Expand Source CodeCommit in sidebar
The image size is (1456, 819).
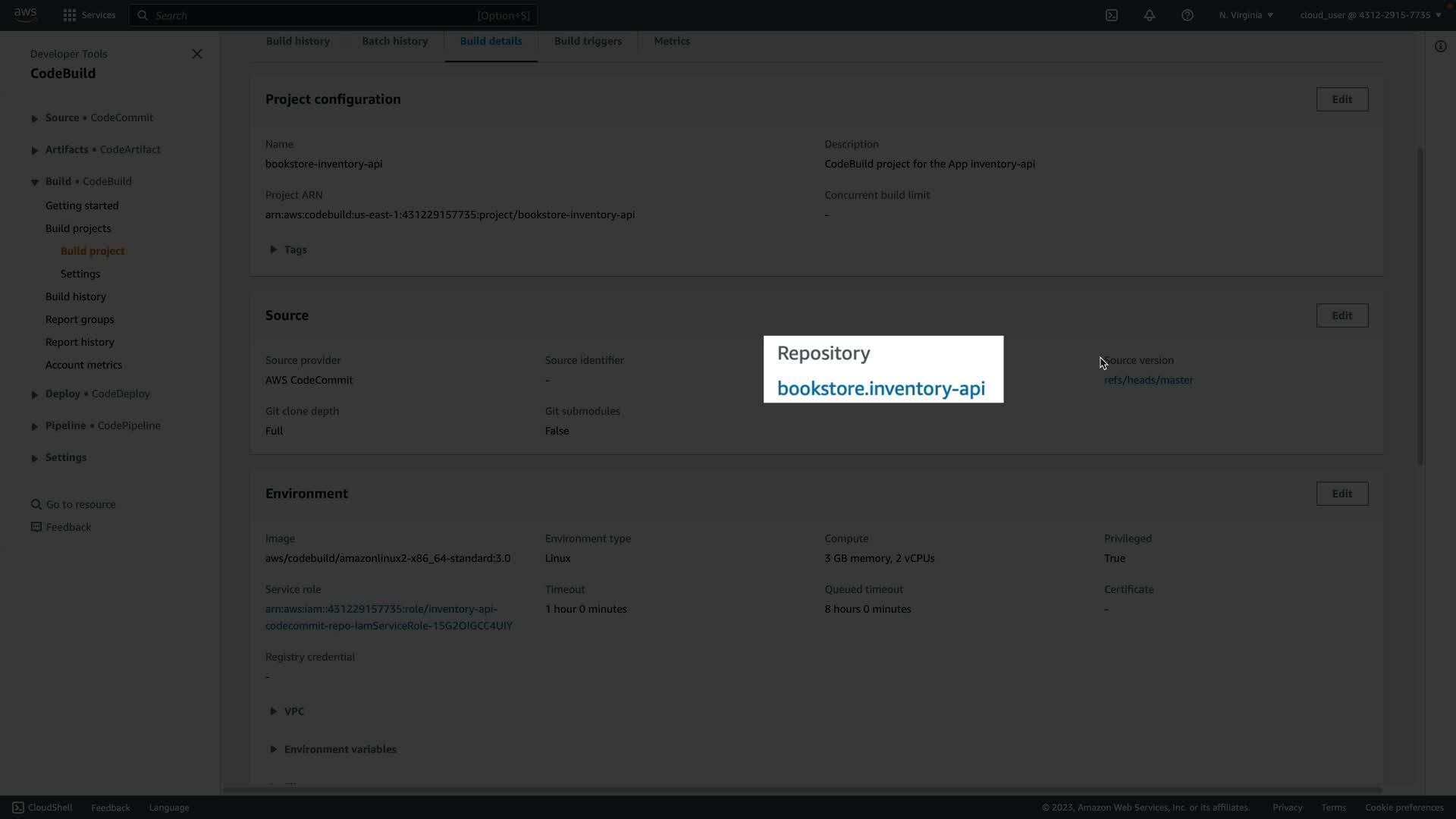click(34, 118)
